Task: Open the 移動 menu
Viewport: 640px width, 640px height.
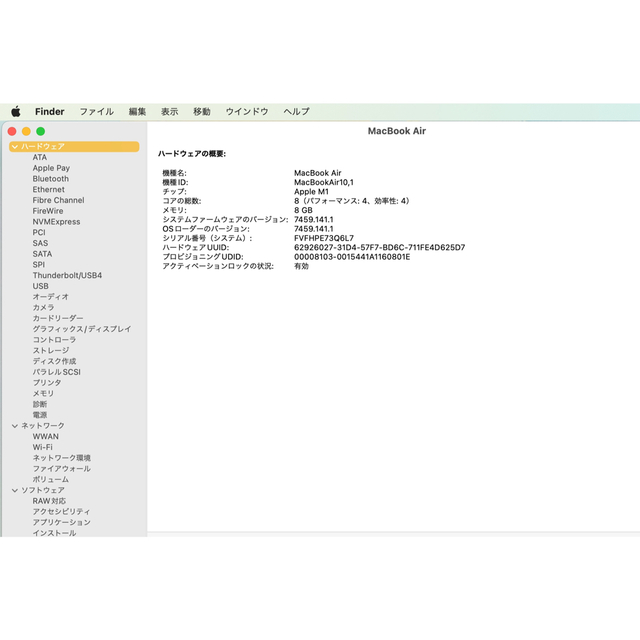Action: pos(202,111)
